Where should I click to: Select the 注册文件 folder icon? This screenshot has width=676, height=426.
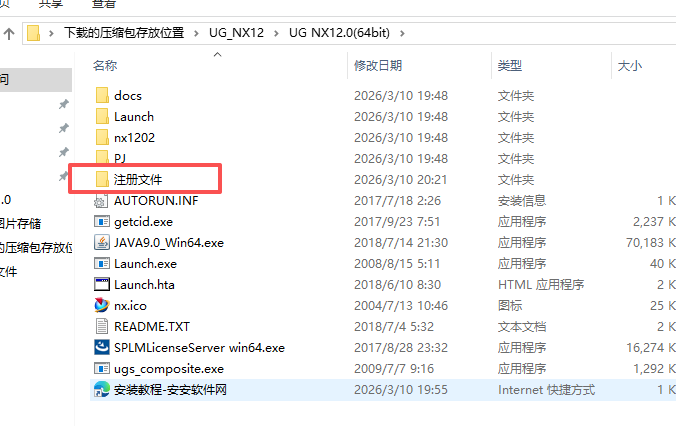tap(102, 179)
